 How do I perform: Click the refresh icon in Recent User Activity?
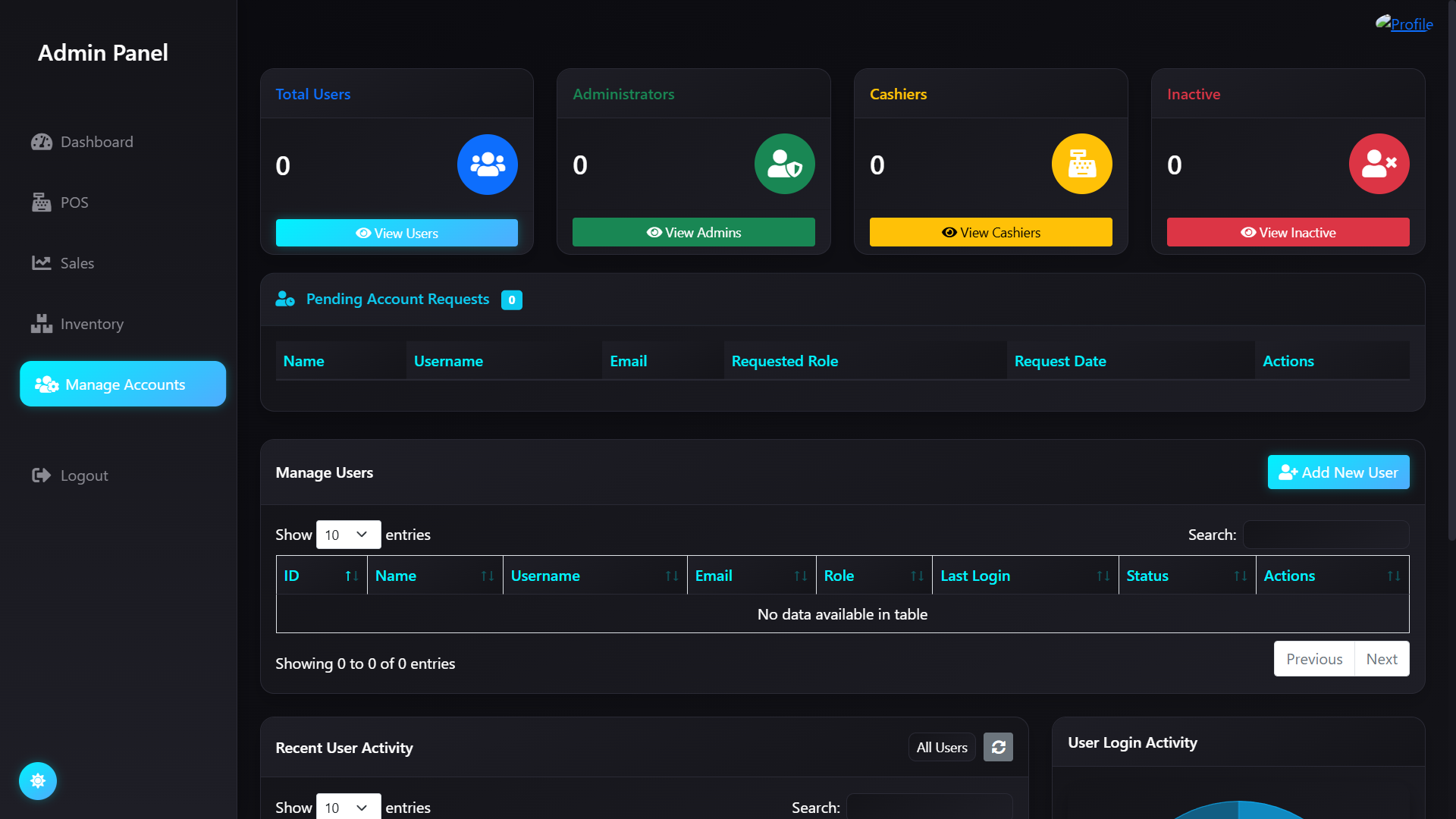pyautogui.click(x=998, y=747)
